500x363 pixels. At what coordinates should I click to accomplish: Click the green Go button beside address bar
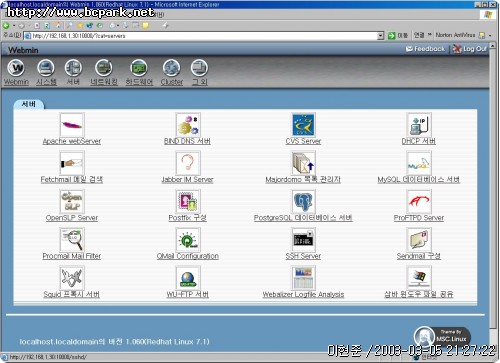click(x=392, y=35)
